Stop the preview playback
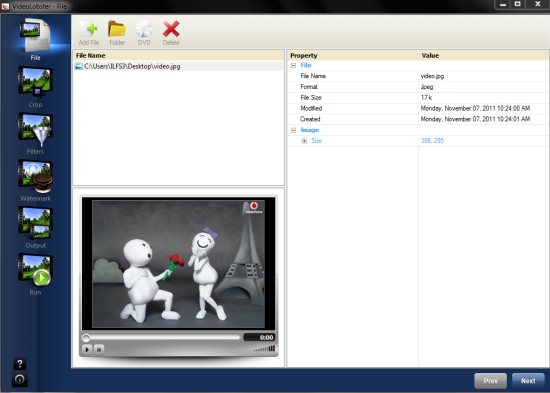Viewport: 550px width, 393px height. (x=99, y=349)
